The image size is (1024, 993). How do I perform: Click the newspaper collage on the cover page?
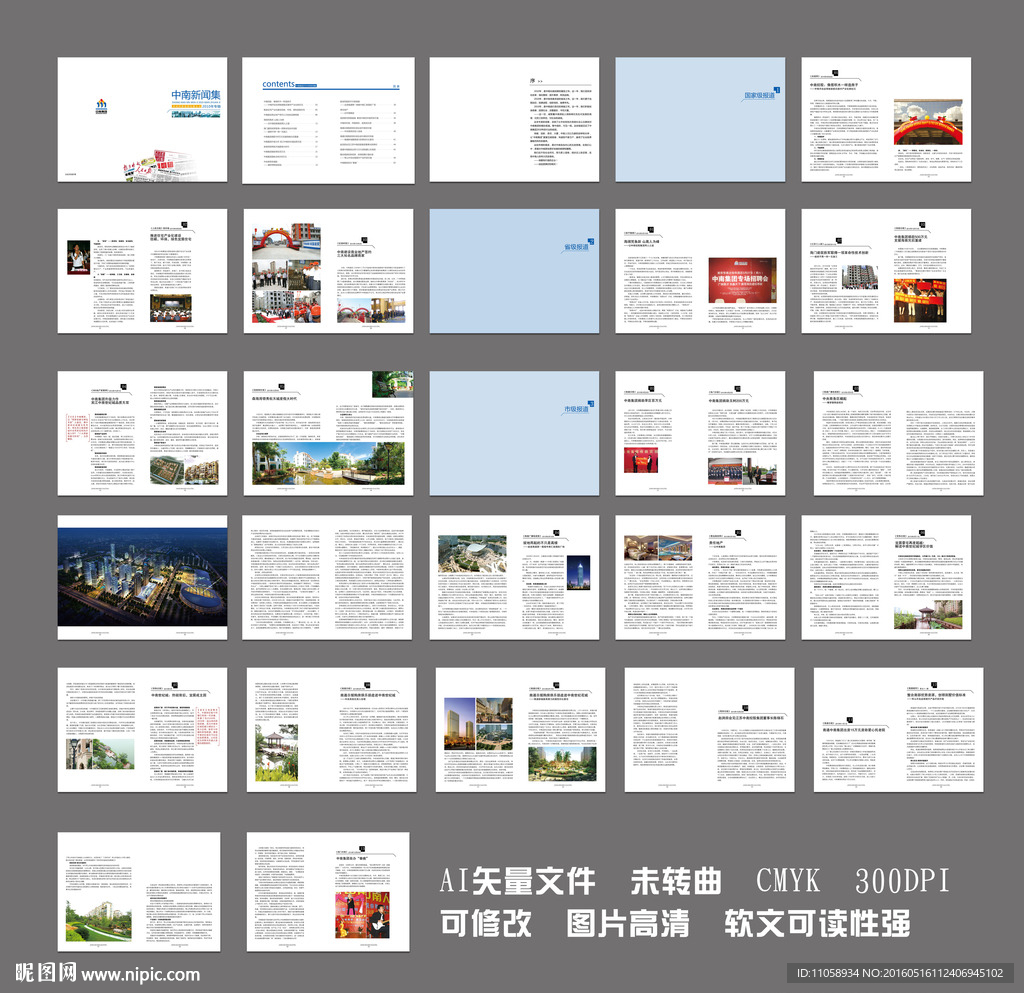pyautogui.click(x=160, y=166)
